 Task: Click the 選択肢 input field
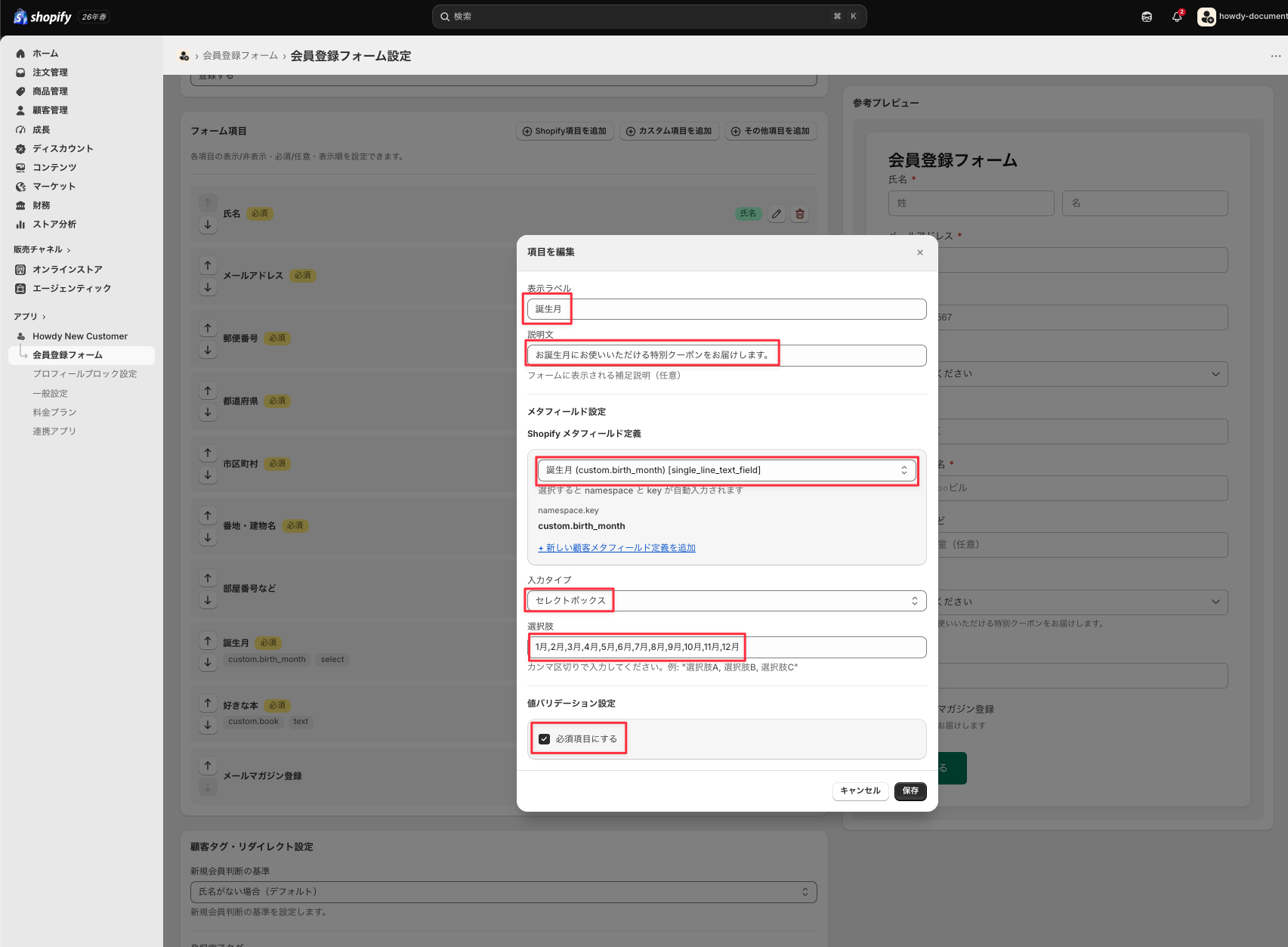point(727,647)
